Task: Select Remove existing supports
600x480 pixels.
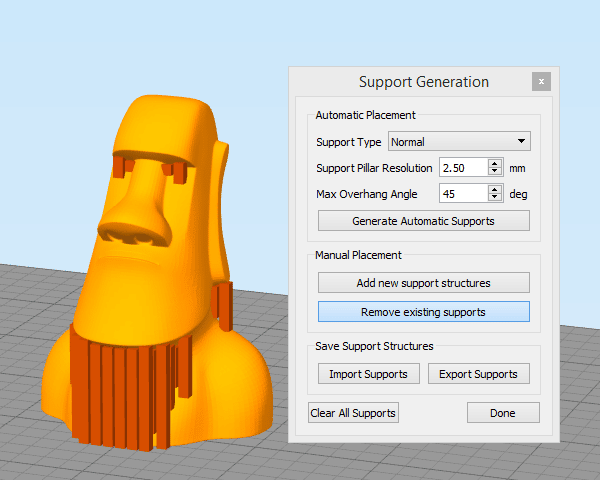Action: (x=424, y=312)
